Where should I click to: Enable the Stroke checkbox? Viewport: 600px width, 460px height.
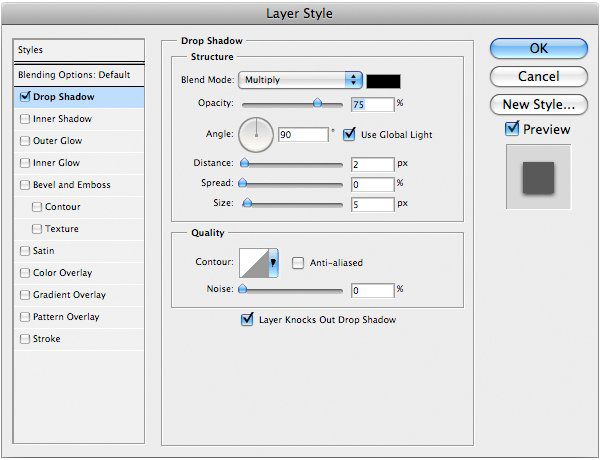pos(24,339)
